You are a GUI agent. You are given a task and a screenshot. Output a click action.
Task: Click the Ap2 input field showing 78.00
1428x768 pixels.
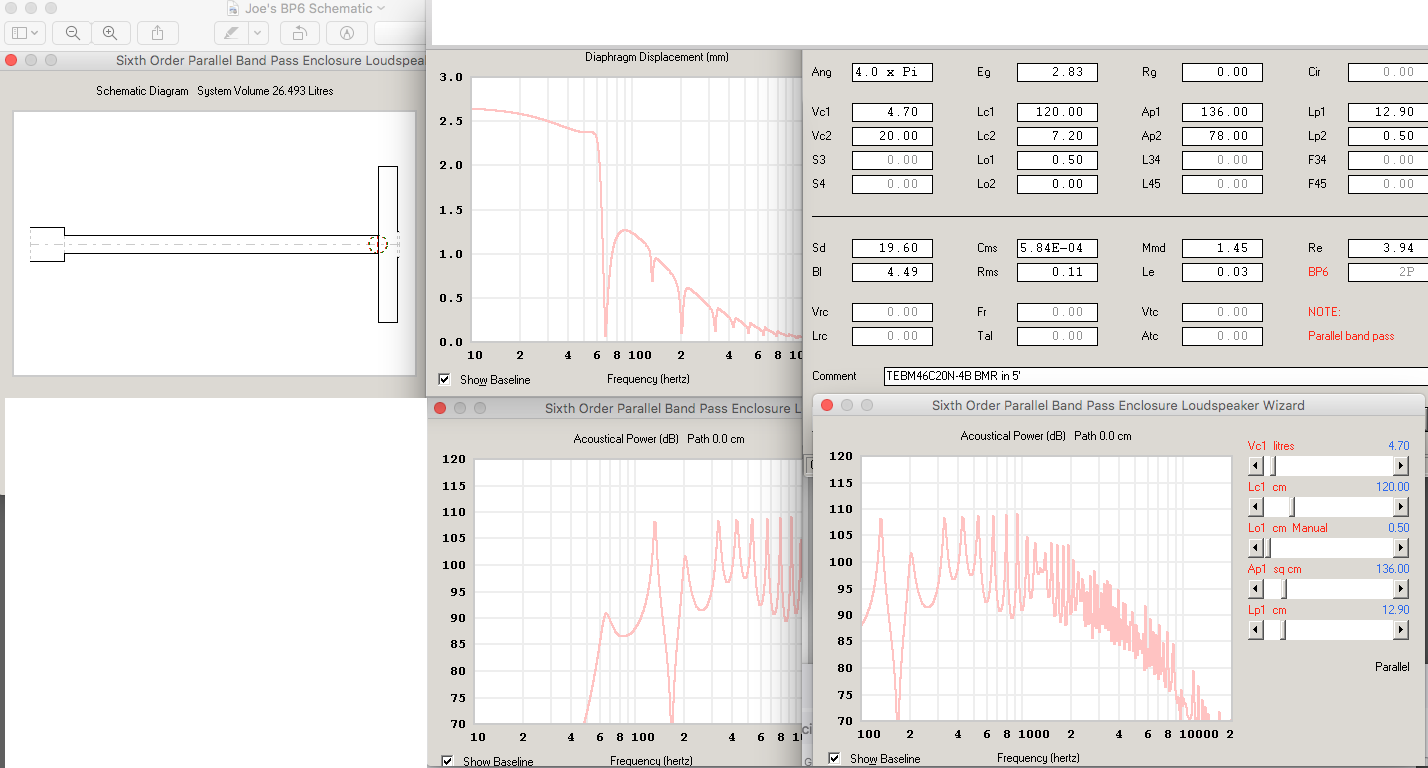point(1222,136)
